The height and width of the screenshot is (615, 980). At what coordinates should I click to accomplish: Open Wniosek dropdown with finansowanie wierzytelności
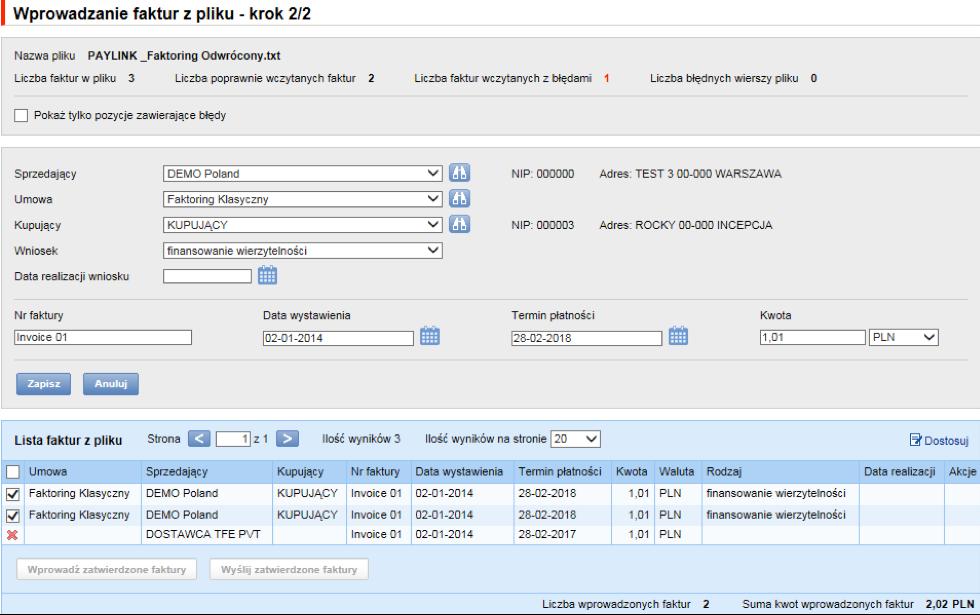pos(302,251)
